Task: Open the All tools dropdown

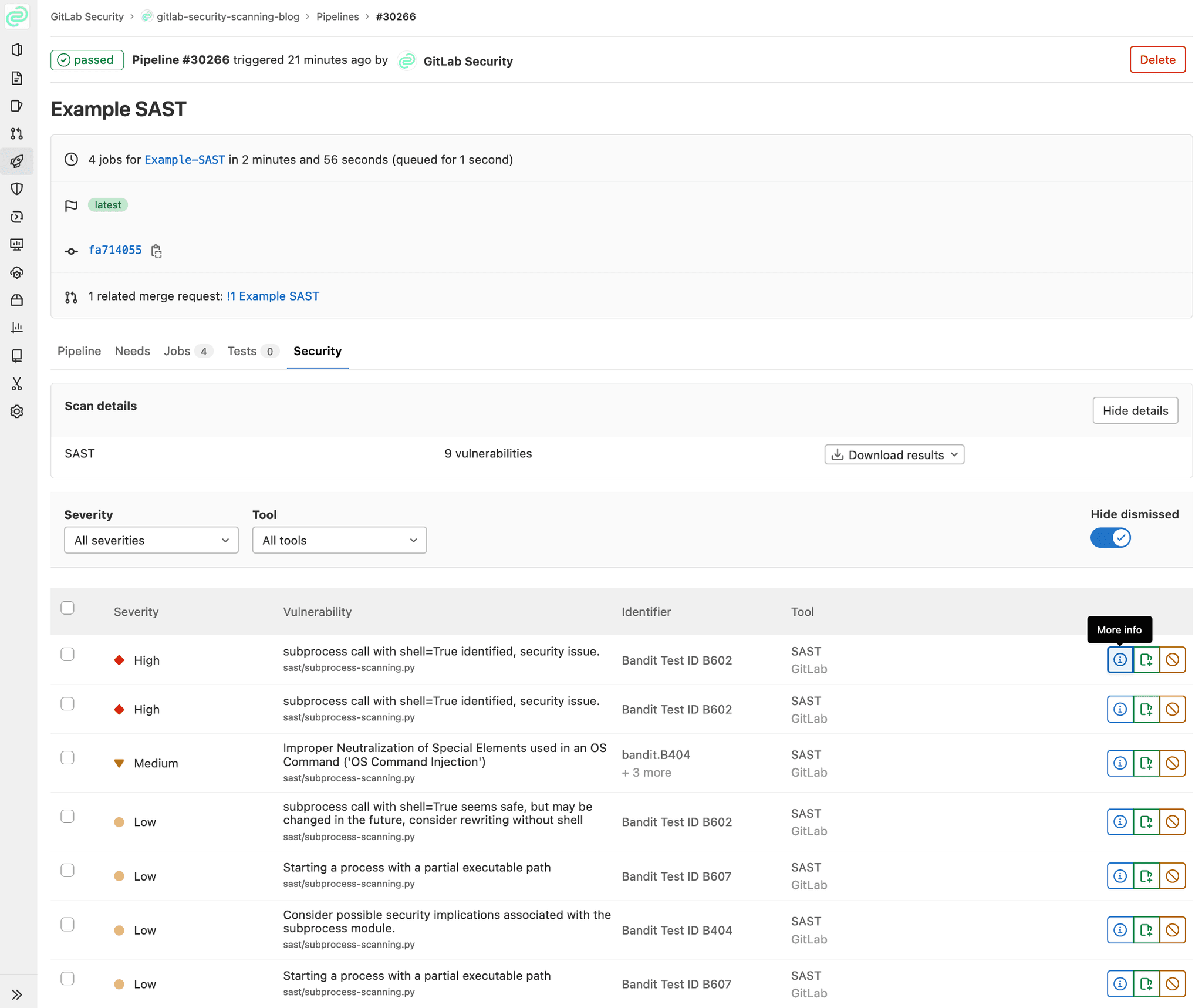Action: (x=339, y=540)
